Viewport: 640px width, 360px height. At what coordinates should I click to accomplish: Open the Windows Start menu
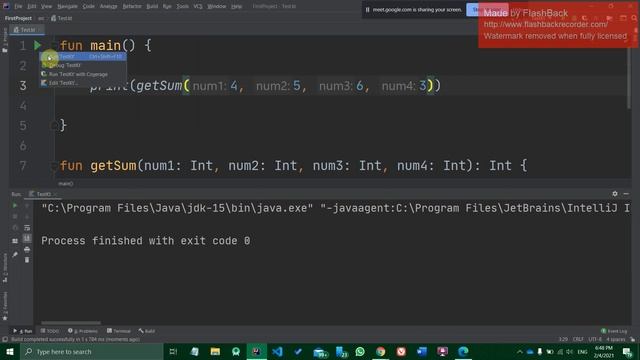pyautogui.click(x=9, y=351)
